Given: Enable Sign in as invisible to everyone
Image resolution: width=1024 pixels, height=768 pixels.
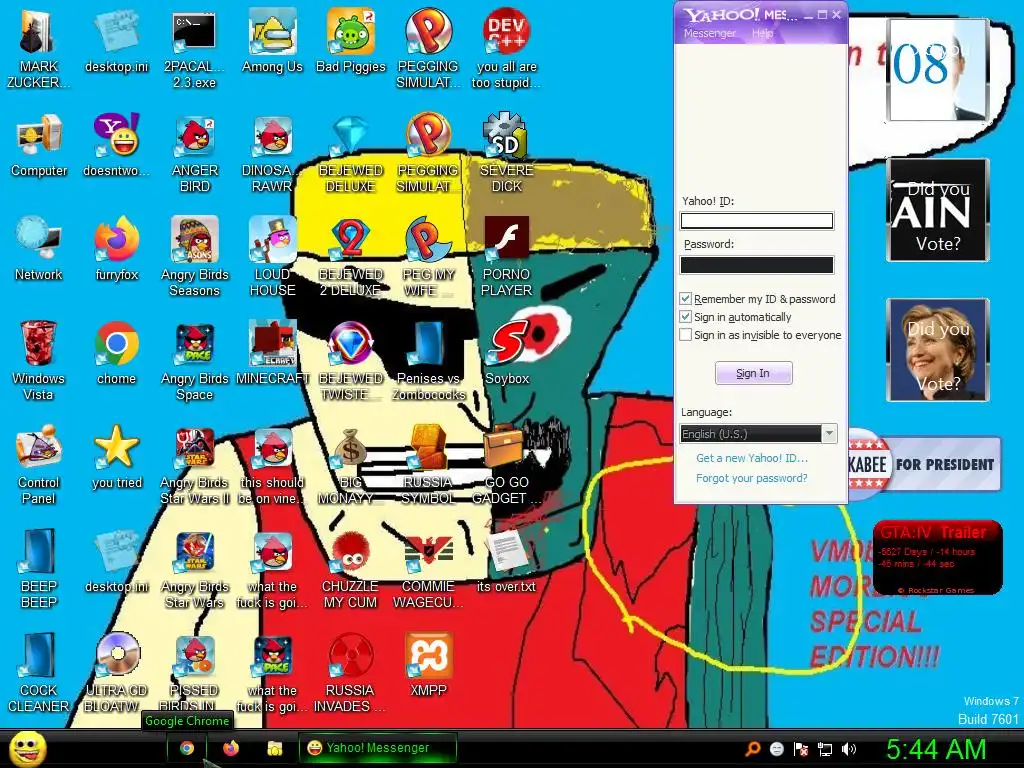Looking at the screenshot, I should (685, 335).
